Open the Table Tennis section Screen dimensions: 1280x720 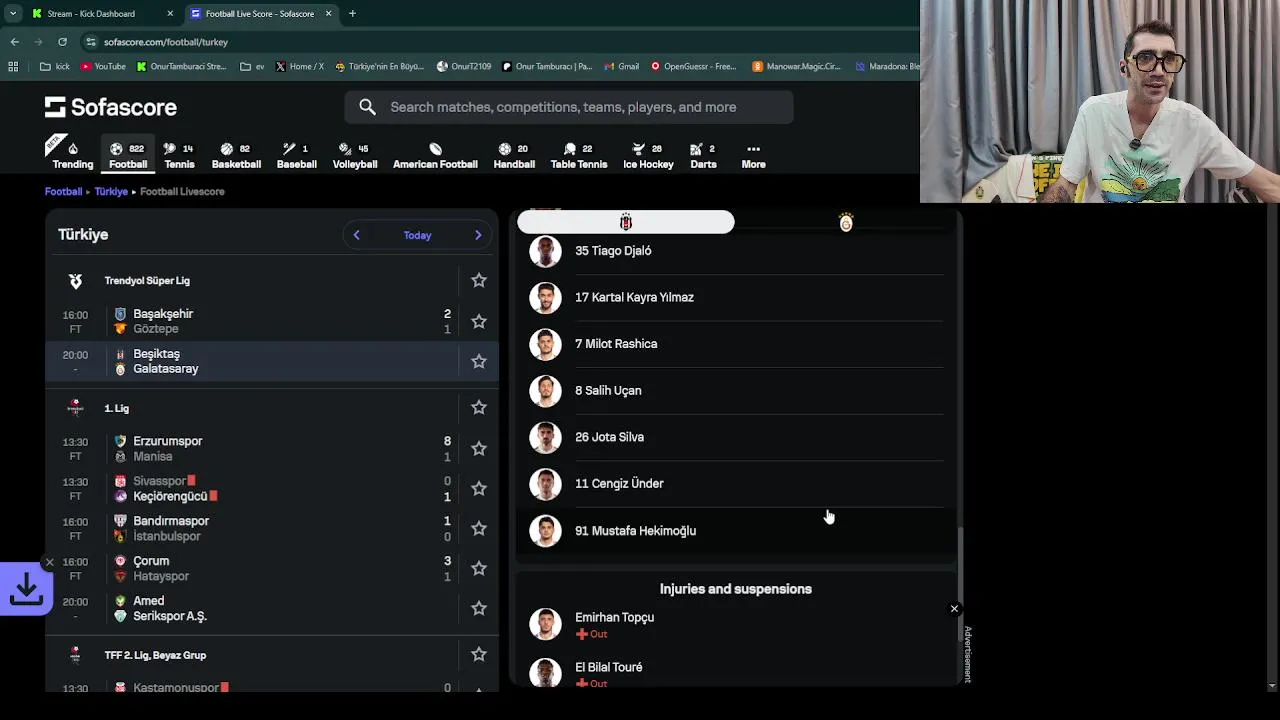point(578,155)
